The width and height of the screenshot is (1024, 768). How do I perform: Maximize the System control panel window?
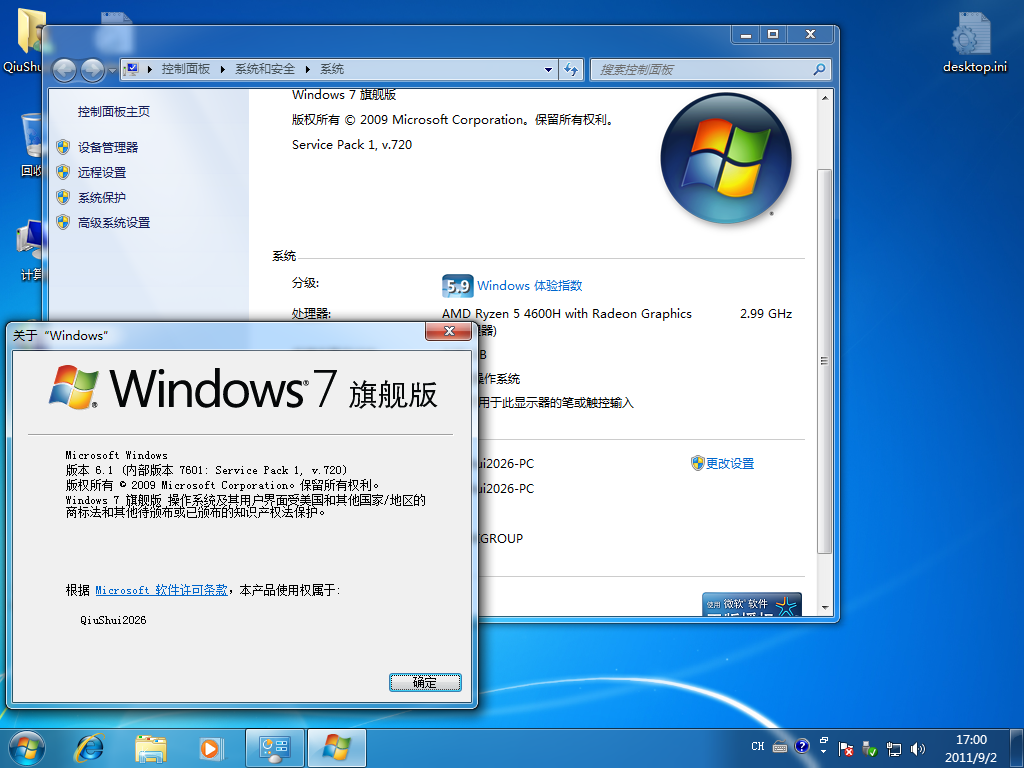click(x=773, y=34)
